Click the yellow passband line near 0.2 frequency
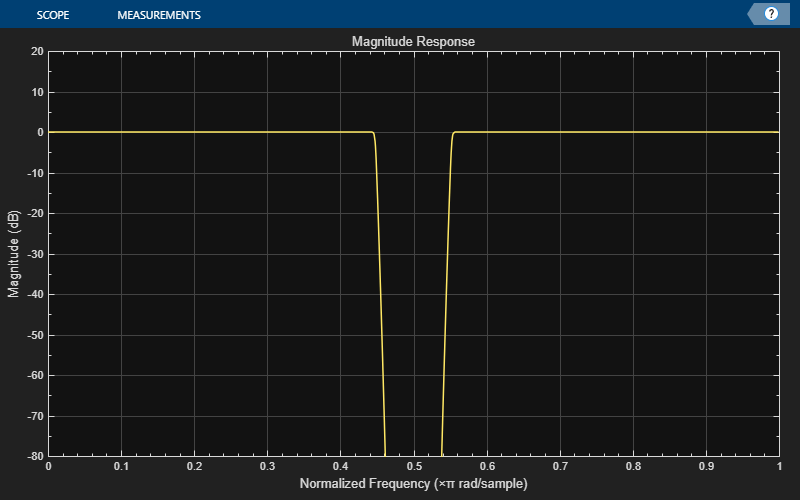 click(194, 132)
